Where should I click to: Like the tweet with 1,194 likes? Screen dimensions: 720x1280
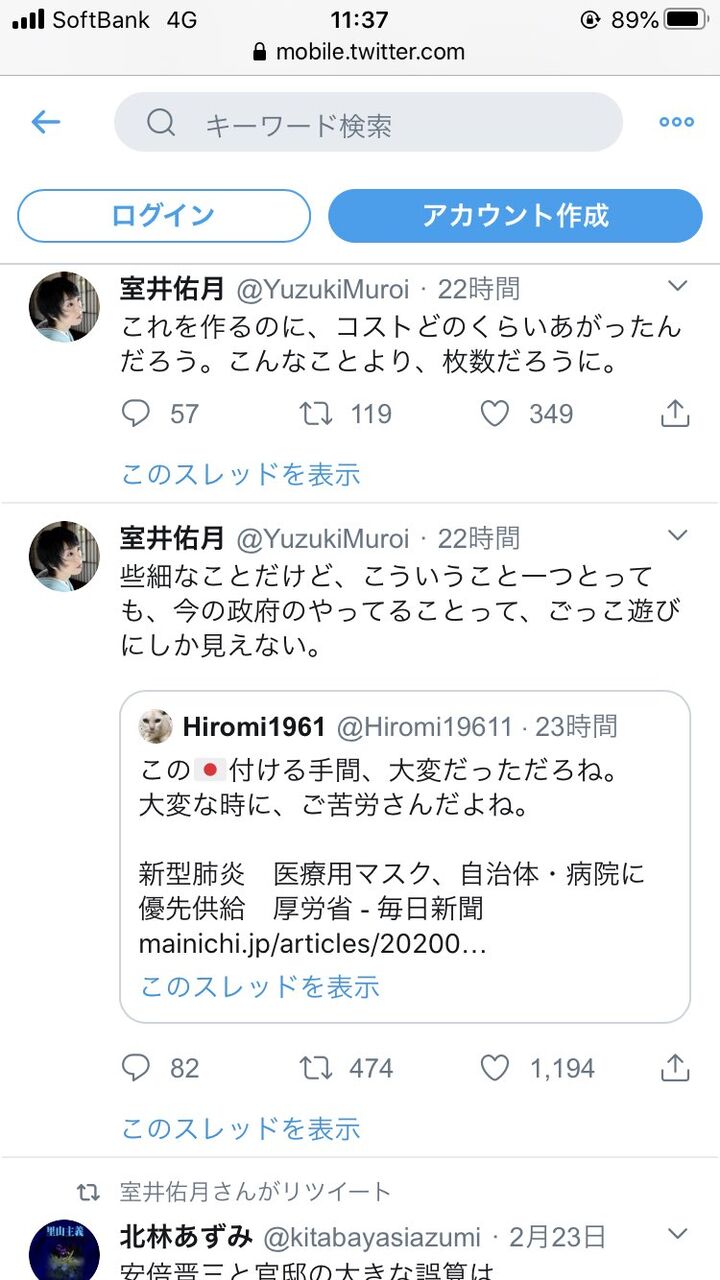(x=495, y=1068)
